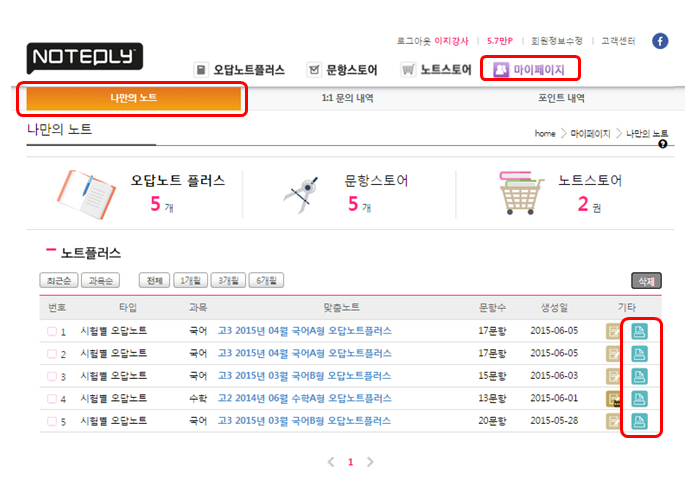Open row 5 note 고3 2015년 03월 국어B형
696x489 pixels.
[x=304, y=421]
